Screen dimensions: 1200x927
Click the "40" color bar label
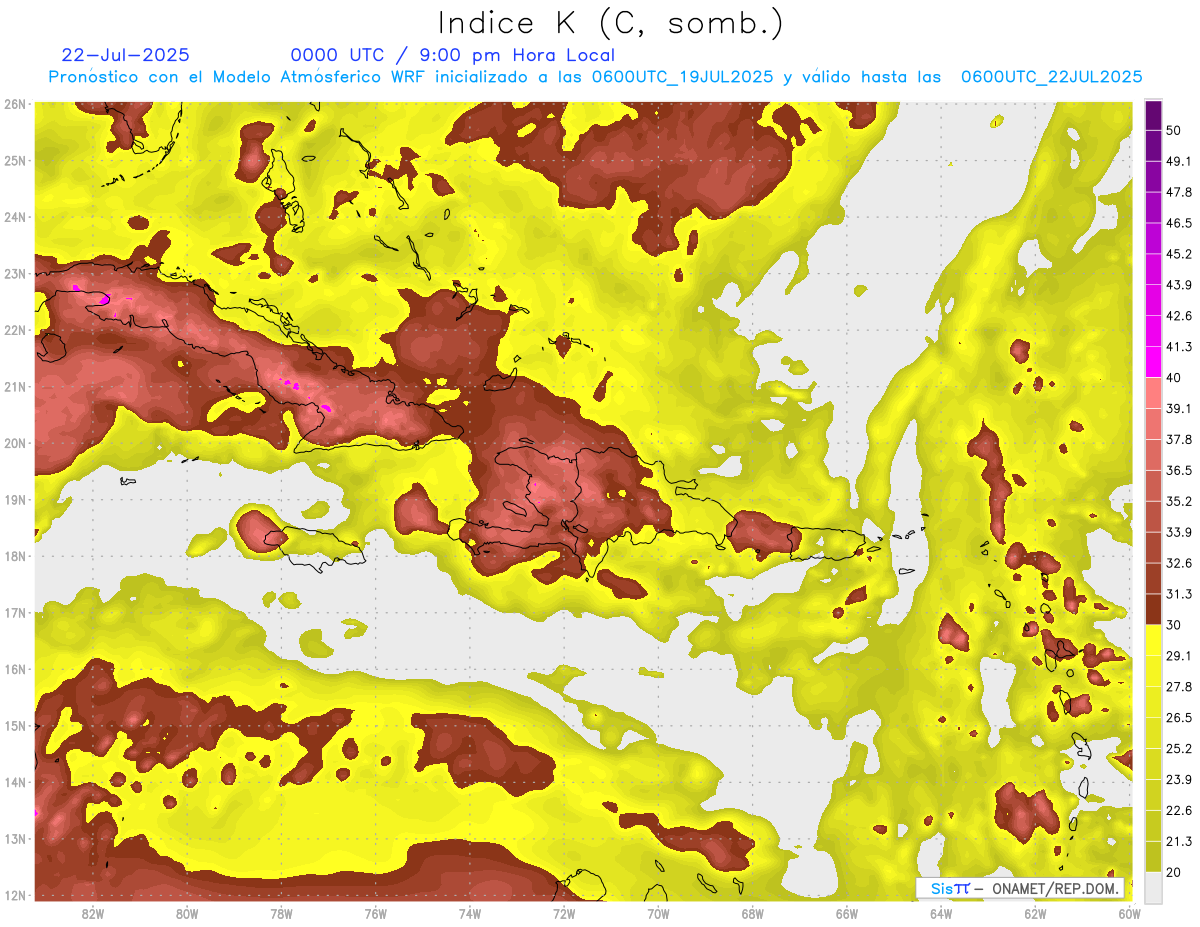[x=1173, y=378]
